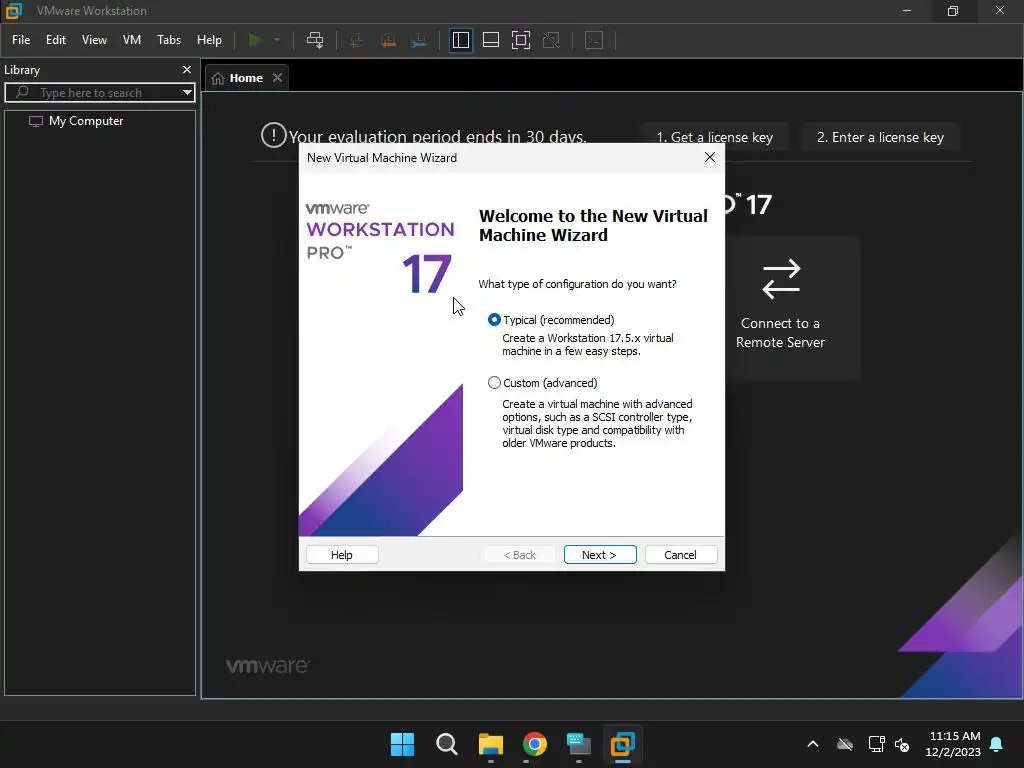This screenshot has width=1024, height=768.
Task: Click the taskbar search icon
Action: coord(447,744)
